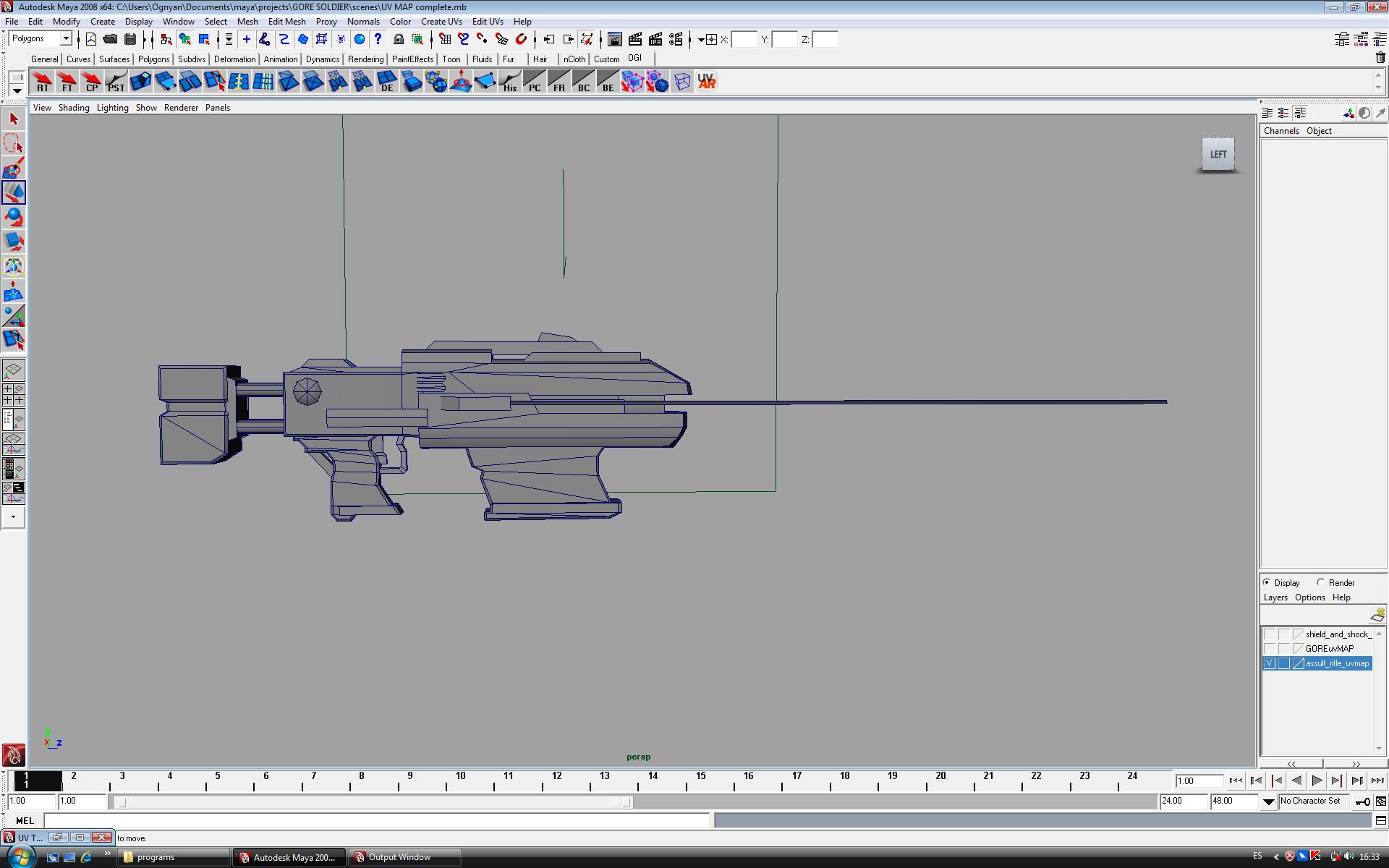Open the shelf menu arrow below tabs

click(16, 91)
